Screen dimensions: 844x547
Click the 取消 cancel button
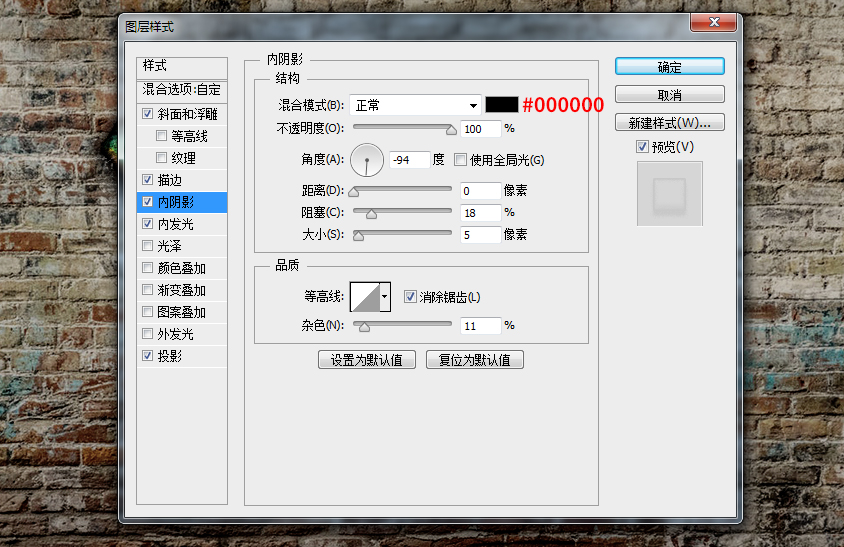pos(670,95)
